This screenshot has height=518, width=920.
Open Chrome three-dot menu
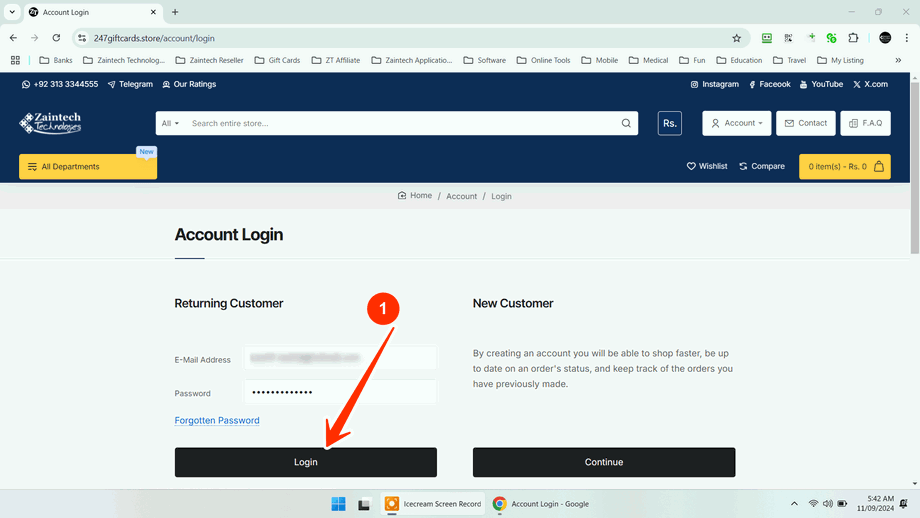(x=907, y=38)
